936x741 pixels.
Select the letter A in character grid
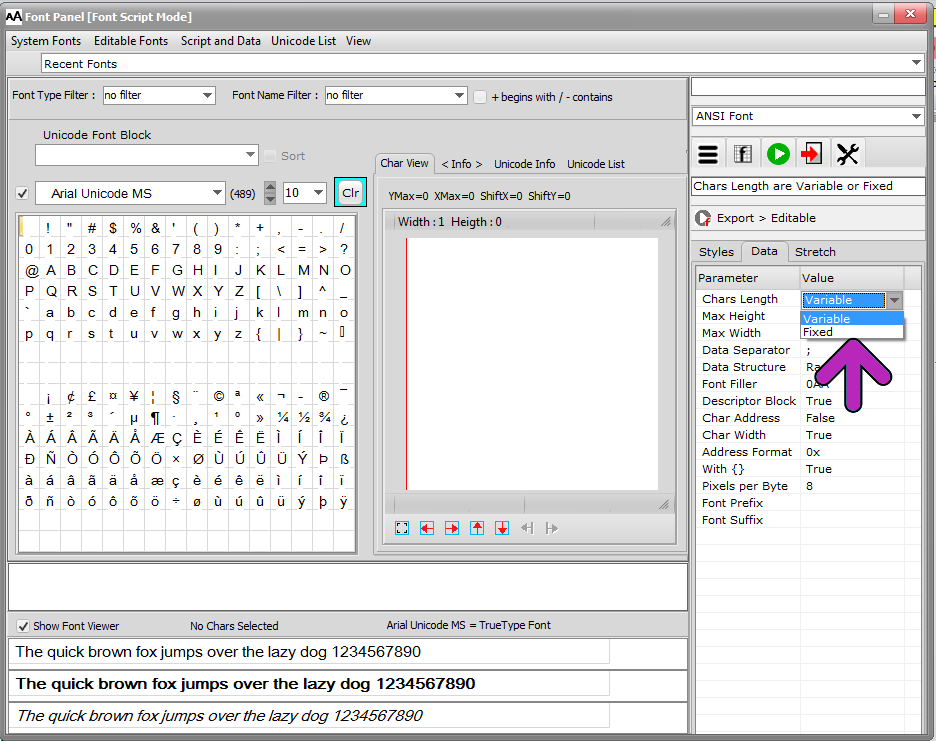(x=51, y=270)
